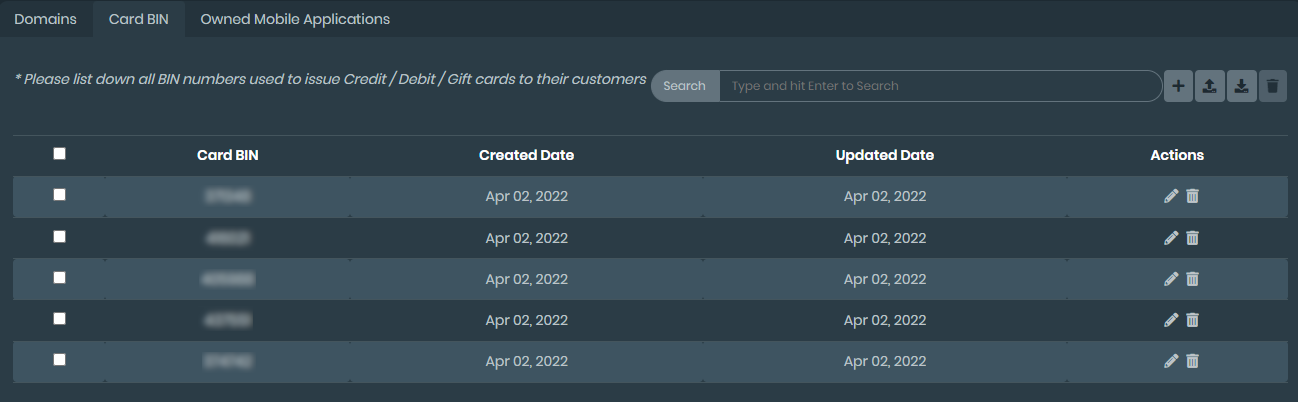Check the first row's checkbox

point(60,195)
